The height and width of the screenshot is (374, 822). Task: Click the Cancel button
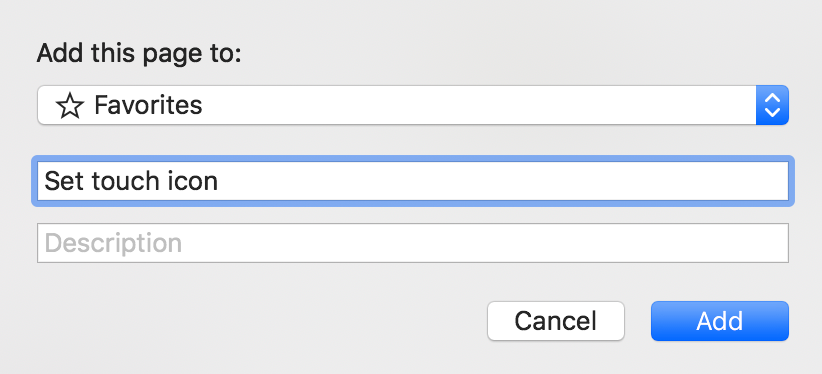click(x=556, y=321)
